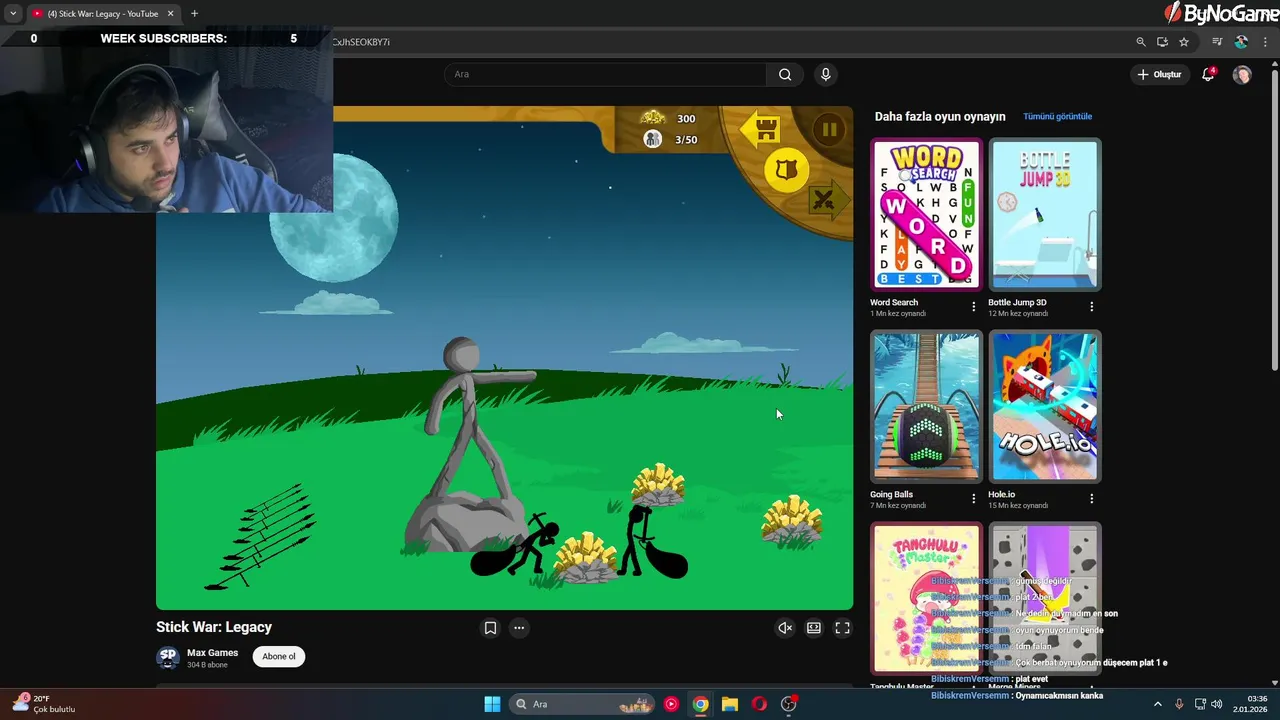Click the Stick War: Legacy title text
1280x720 pixels.
coord(214,627)
